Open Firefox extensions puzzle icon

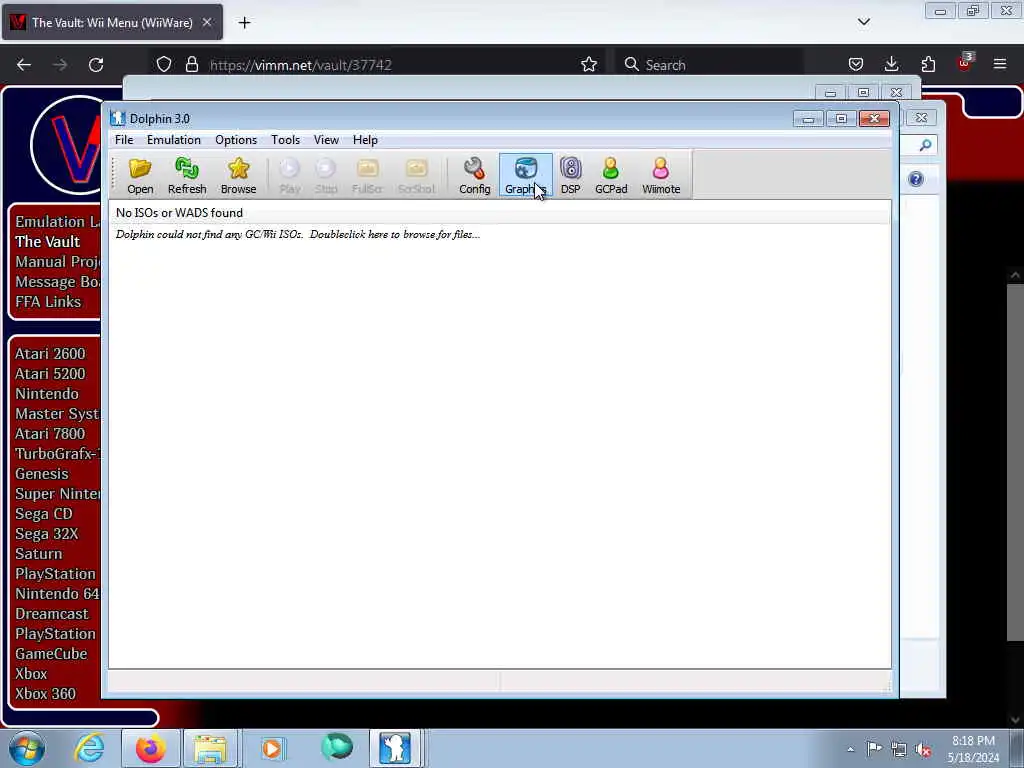pyautogui.click(x=928, y=64)
